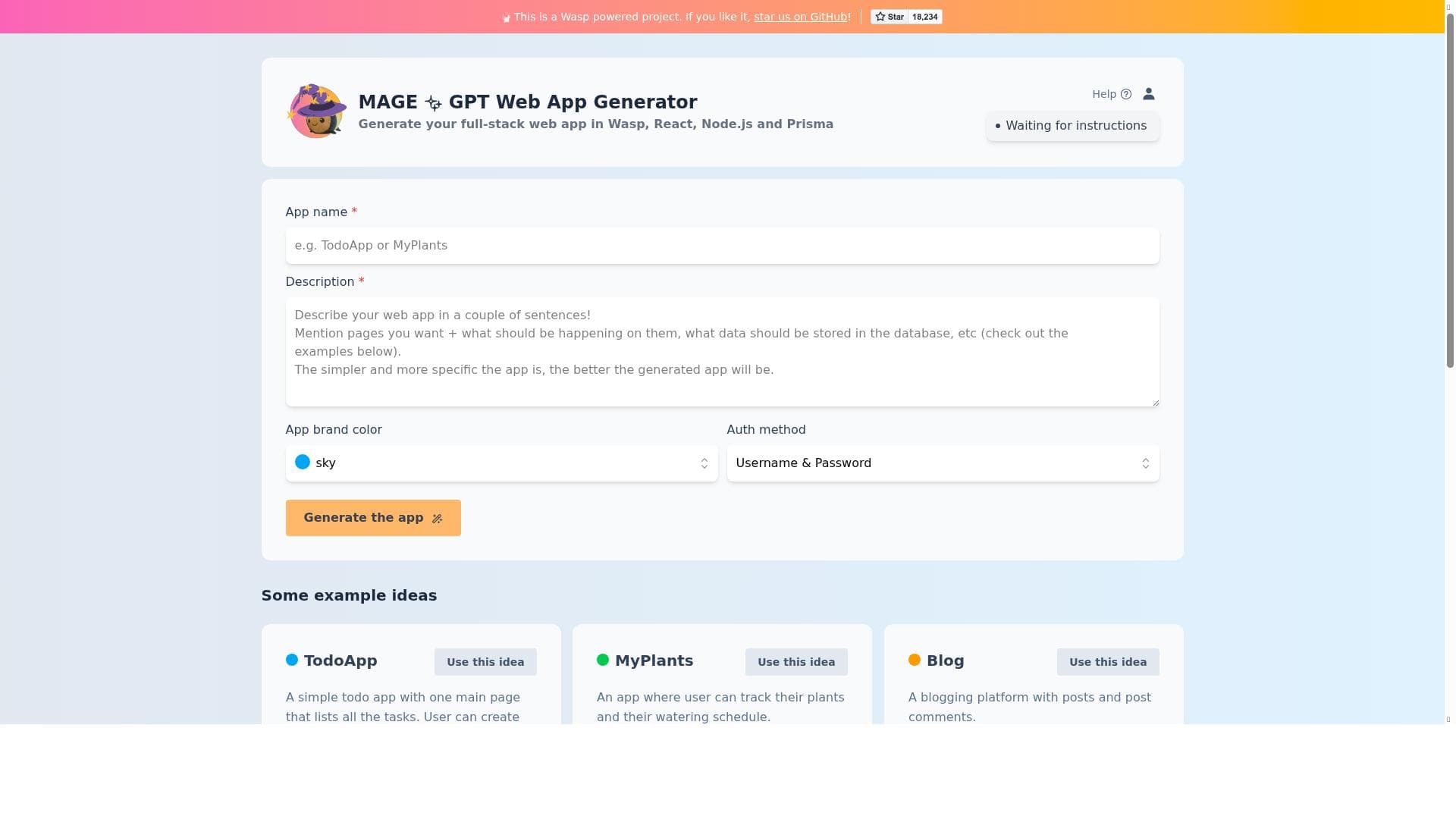Viewport: 1456px width, 819px height.
Task: Use the TodoApp example idea
Action: pos(485,662)
